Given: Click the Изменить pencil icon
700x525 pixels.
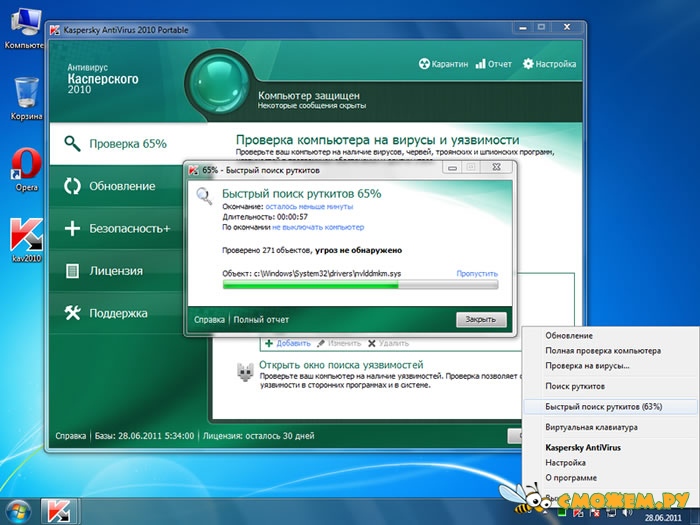Looking at the screenshot, I should point(321,343).
